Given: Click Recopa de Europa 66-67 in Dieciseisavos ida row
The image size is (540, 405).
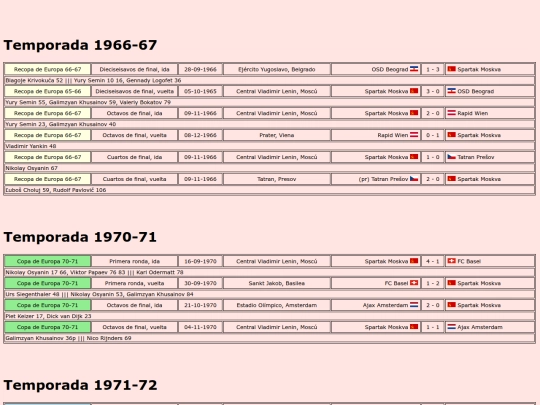Looking at the screenshot, I should 48,69.
